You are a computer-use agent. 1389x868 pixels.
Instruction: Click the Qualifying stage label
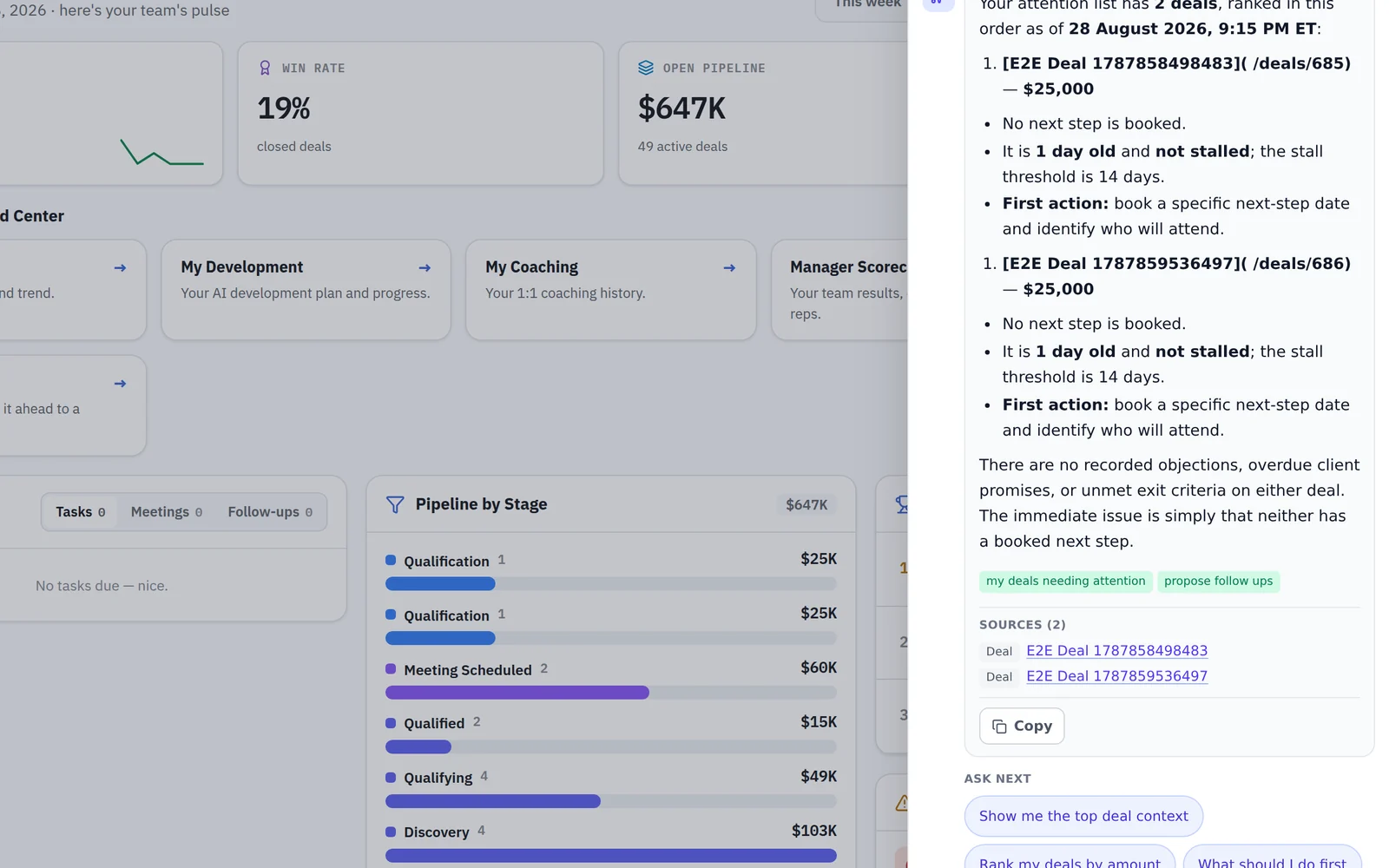438,778
